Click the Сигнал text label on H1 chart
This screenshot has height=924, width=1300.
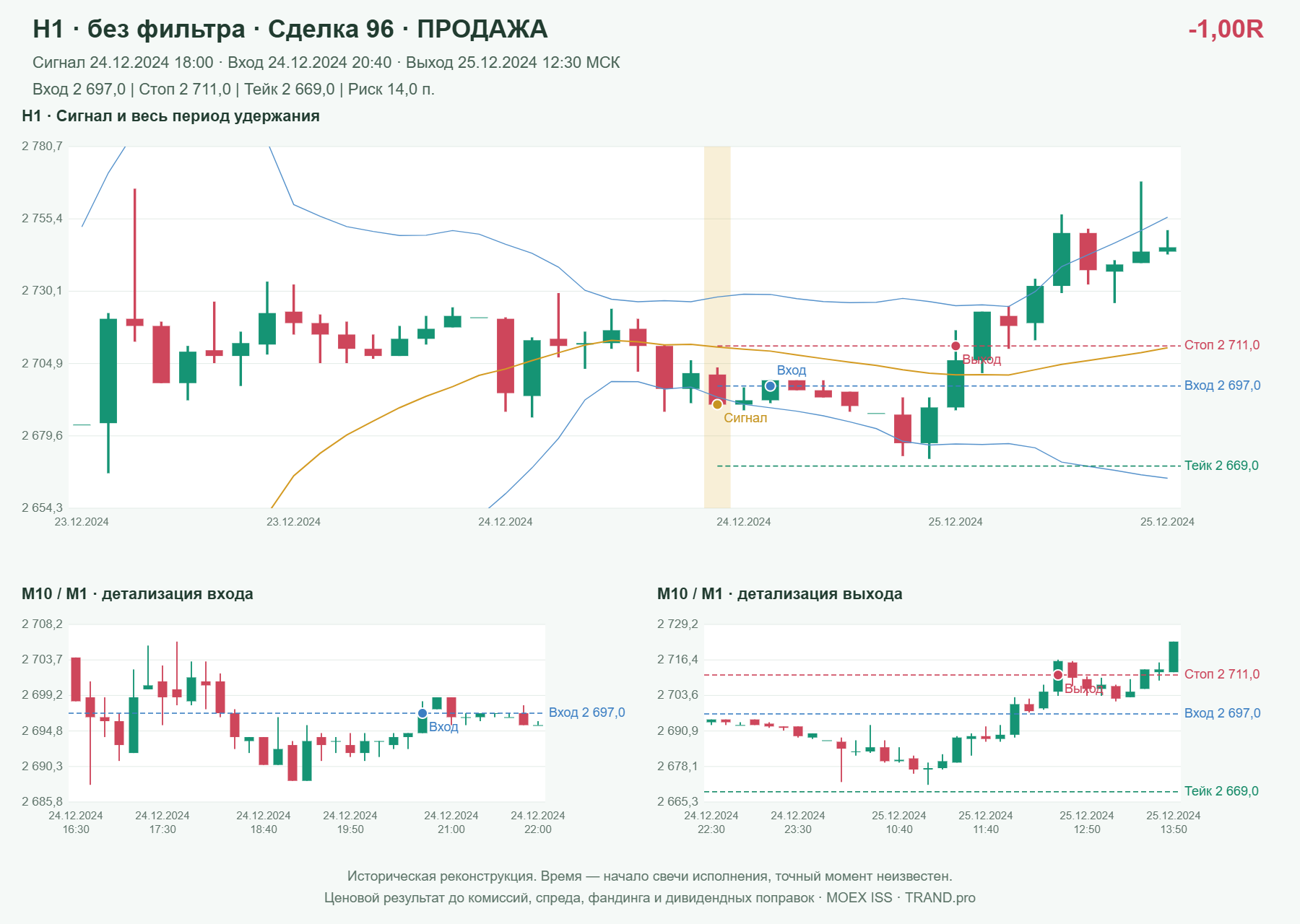[x=745, y=418]
